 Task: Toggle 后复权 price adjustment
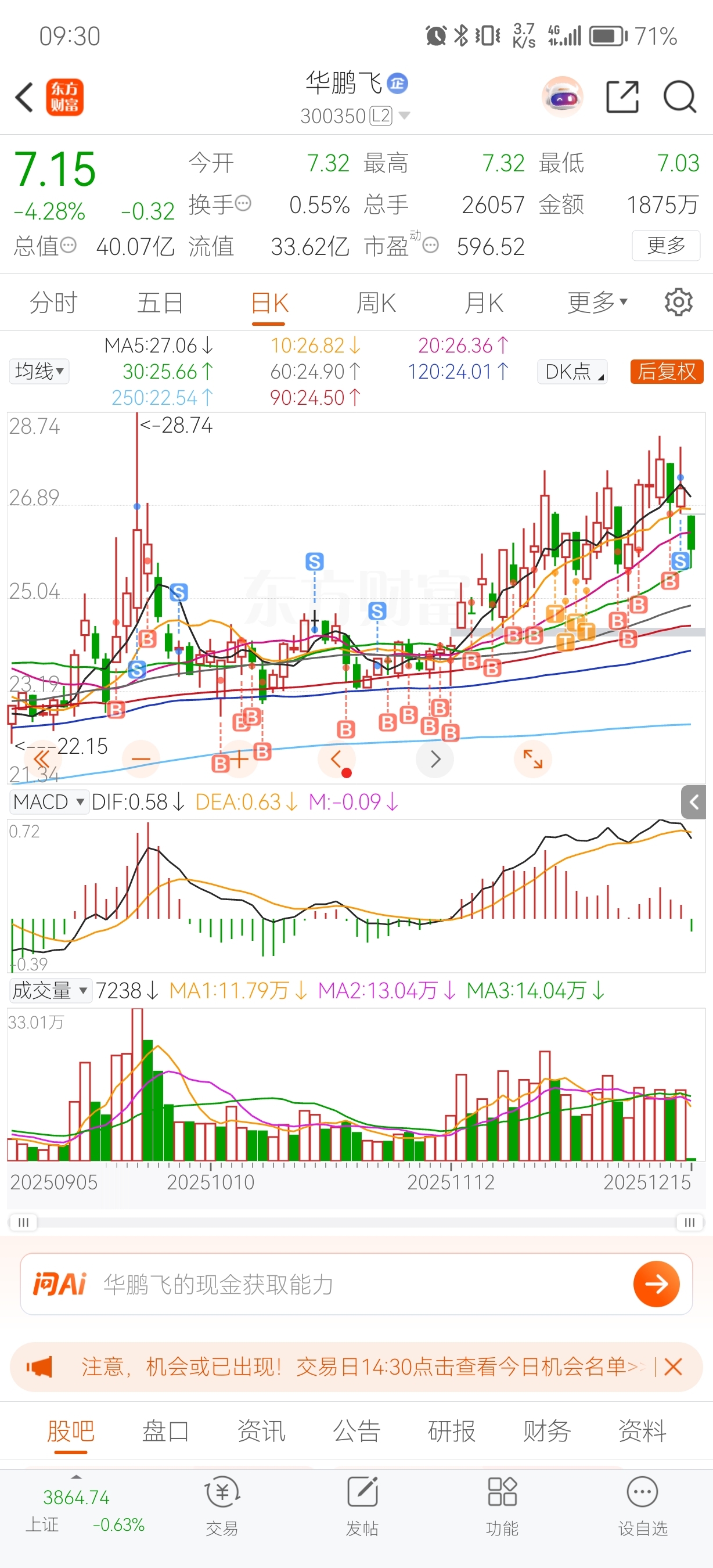pos(667,371)
